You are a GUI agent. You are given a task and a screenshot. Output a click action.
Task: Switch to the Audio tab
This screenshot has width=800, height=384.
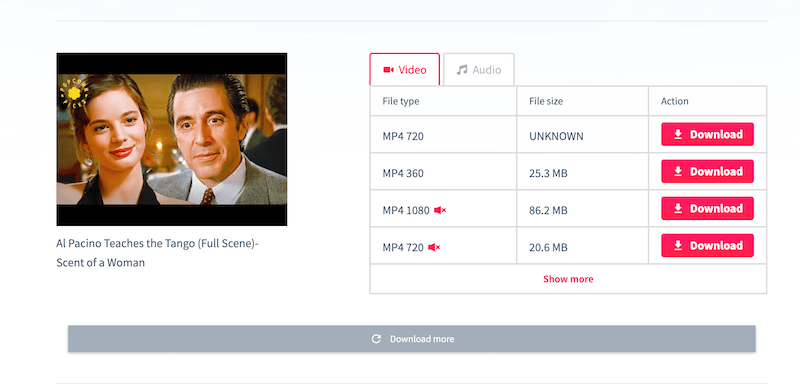[x=479, y=69]
